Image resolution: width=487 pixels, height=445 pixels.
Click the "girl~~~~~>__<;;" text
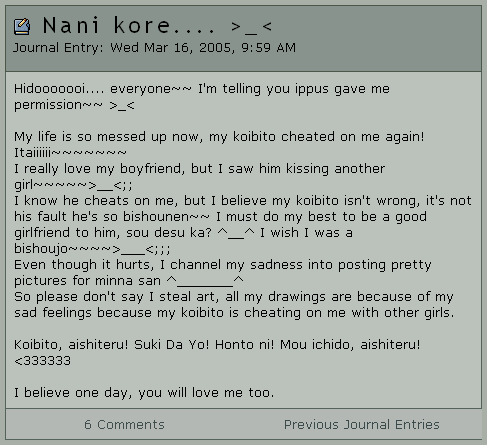coord(73,185)
